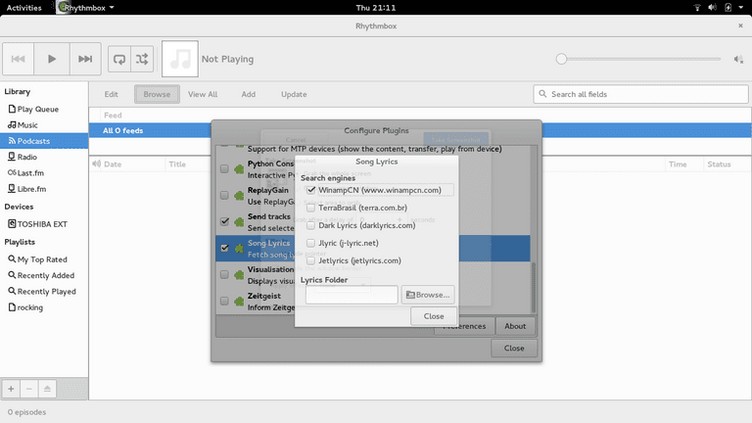Enable TerraBrasil search engine checkbox

point(311,208)
